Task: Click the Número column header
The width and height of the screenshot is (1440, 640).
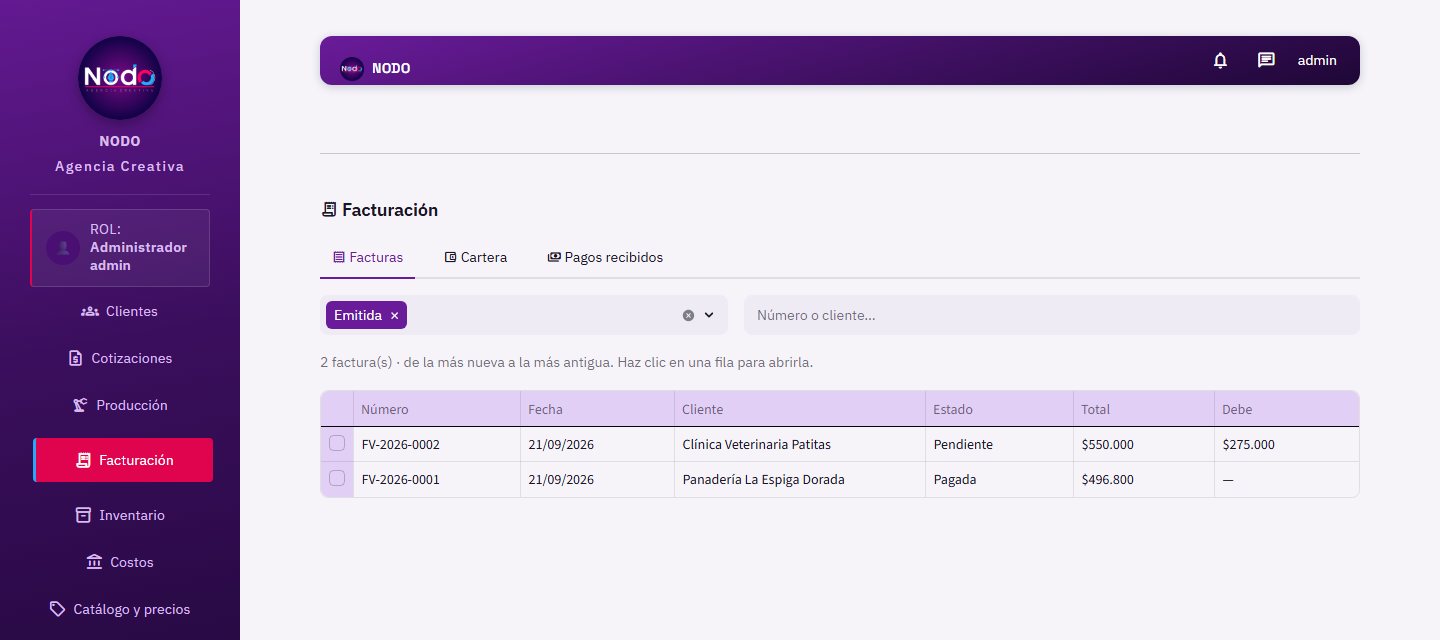Action: click(436, 409)
